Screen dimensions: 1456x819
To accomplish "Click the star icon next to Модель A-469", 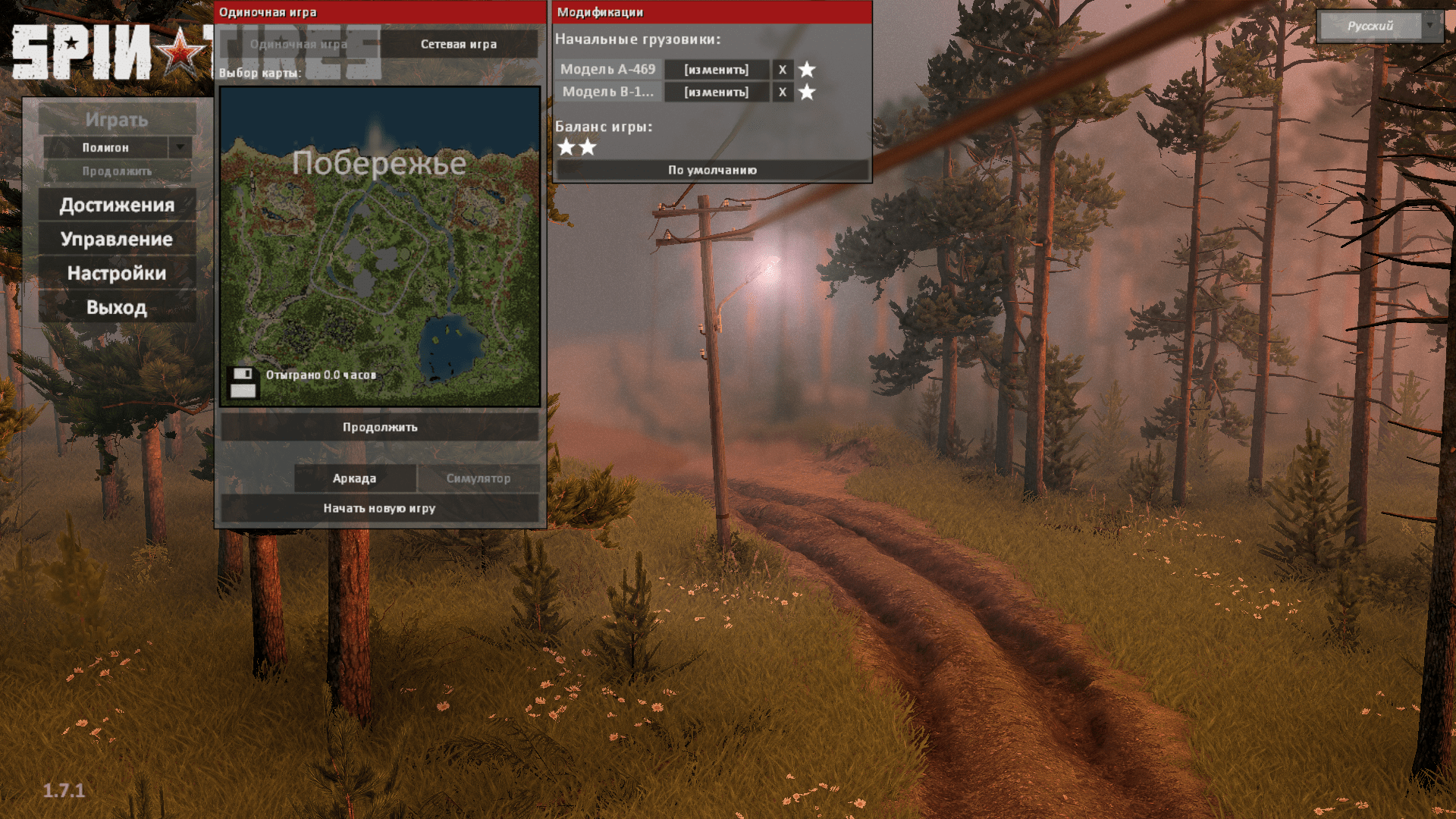I will pyautogui.click(x=807, y=69).
